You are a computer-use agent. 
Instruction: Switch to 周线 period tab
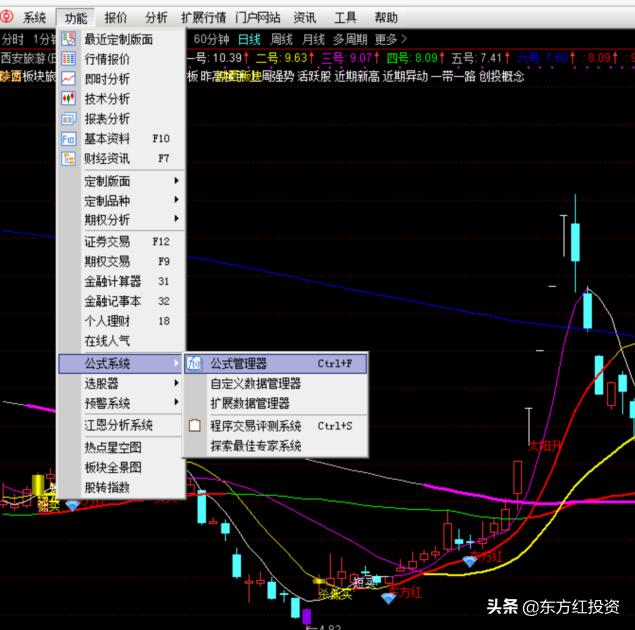point(281,39)
